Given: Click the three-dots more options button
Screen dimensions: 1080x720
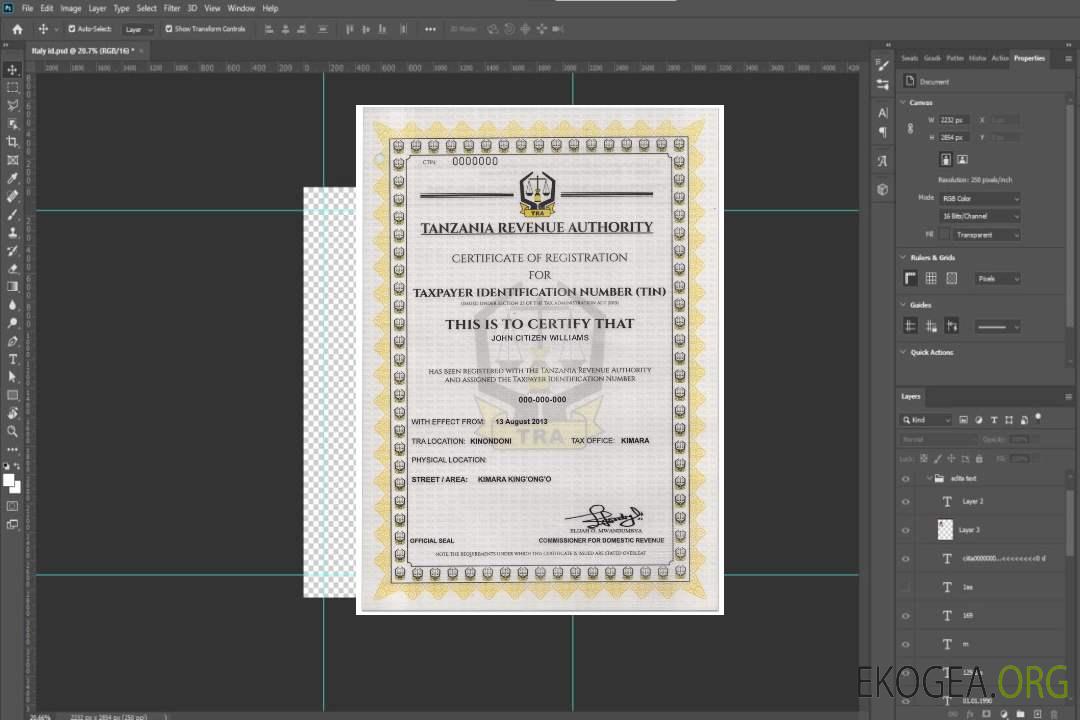Looking at the screenshot, I should point(430,29).
